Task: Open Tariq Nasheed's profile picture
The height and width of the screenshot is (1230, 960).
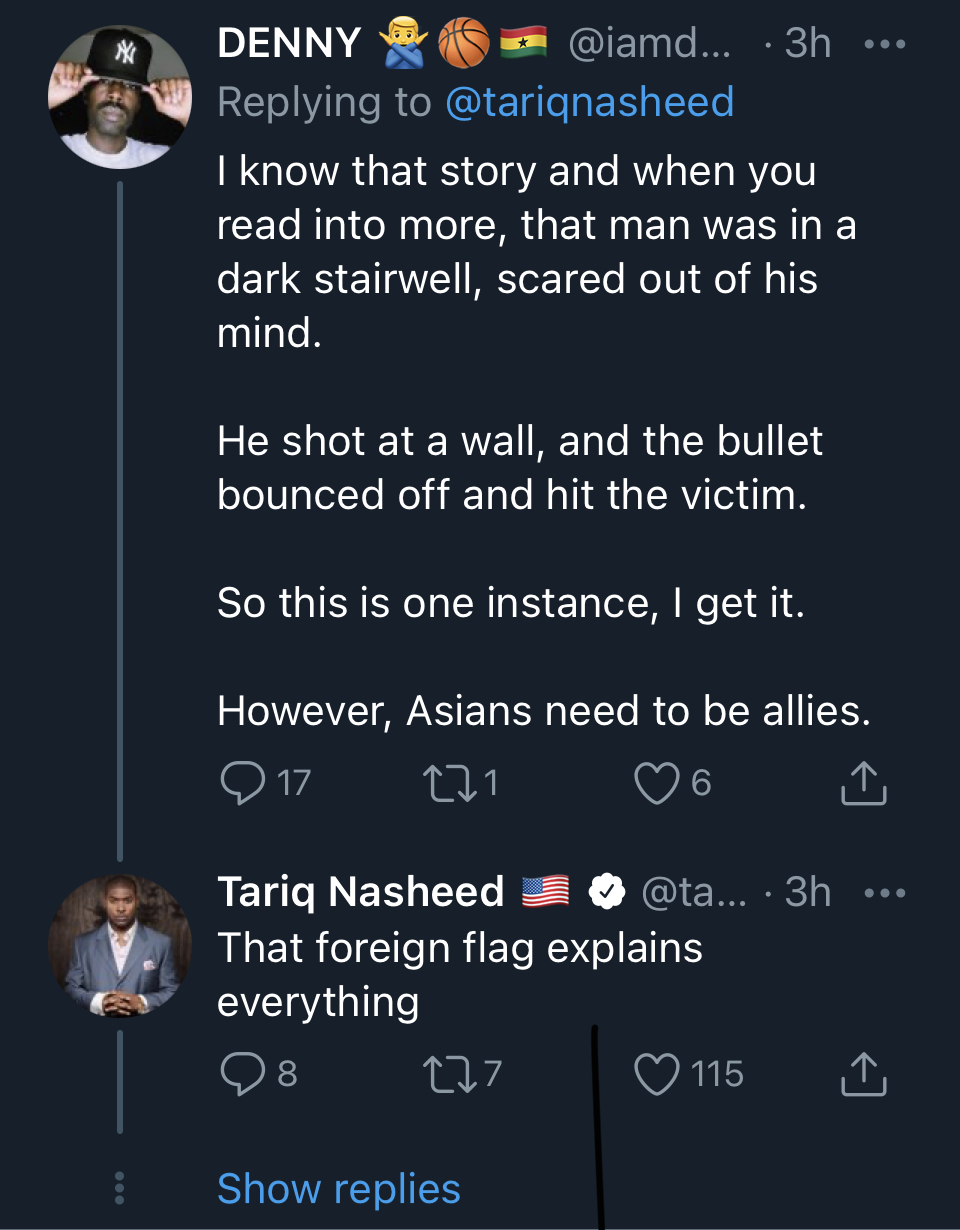Action: click(x=120, y=946)
